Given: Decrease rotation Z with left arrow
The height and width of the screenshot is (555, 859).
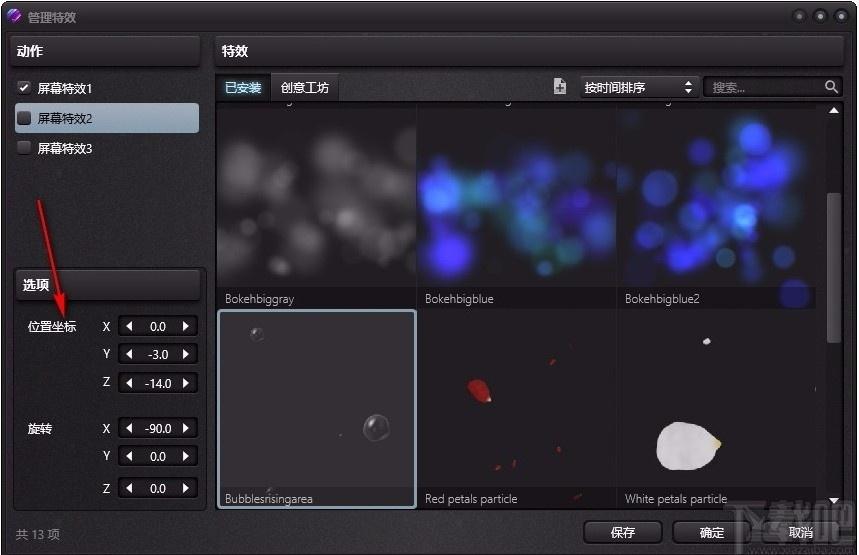Looking at the screenshot, I should tap(129, 488).
